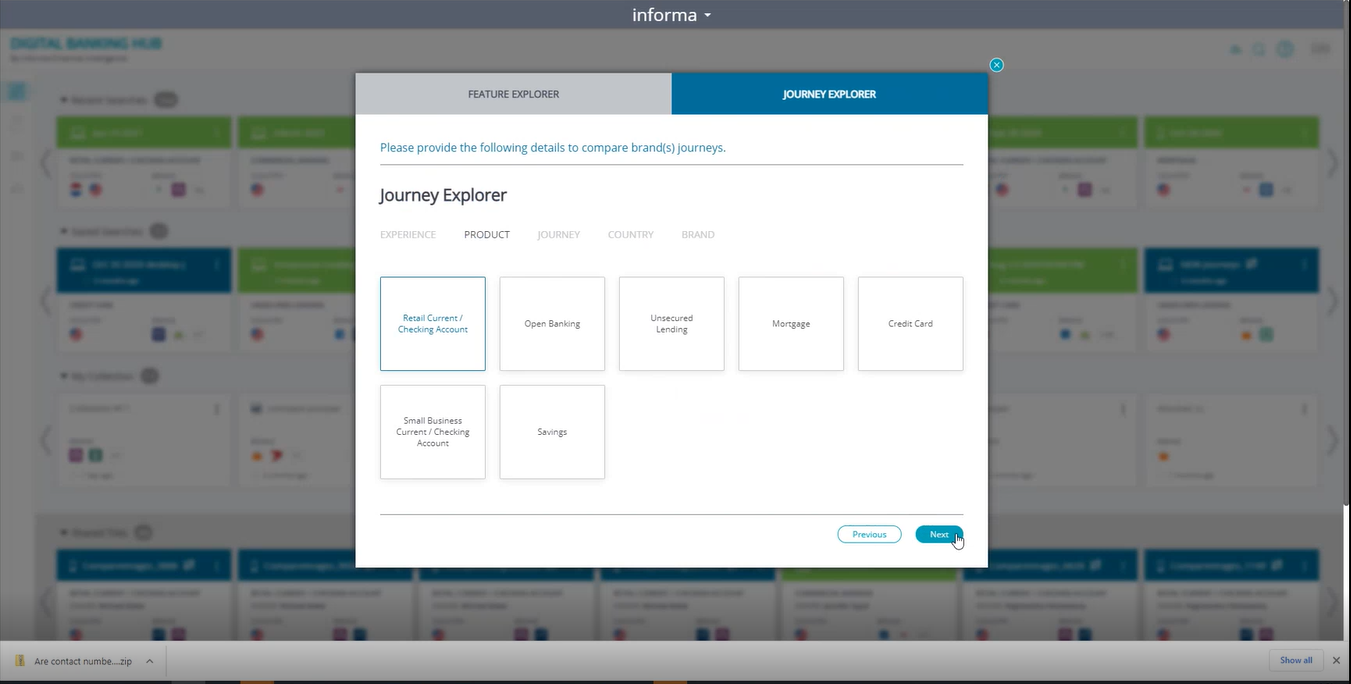Click Saved Searches right carousel arrow

[1332, 300]
